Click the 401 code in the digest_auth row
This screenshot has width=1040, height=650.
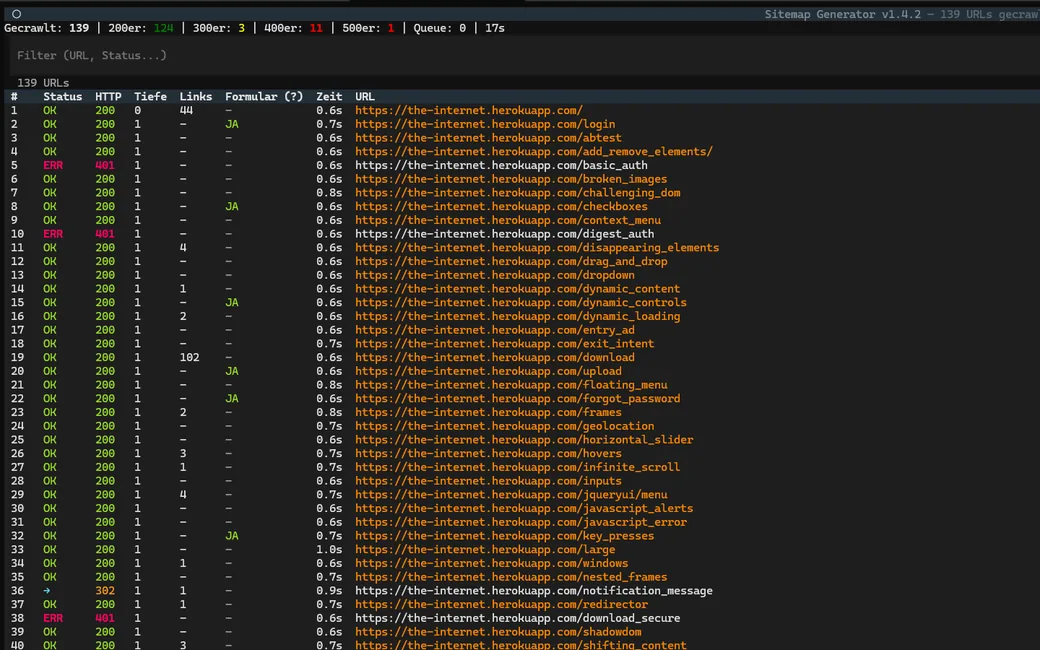coord(105,233)
